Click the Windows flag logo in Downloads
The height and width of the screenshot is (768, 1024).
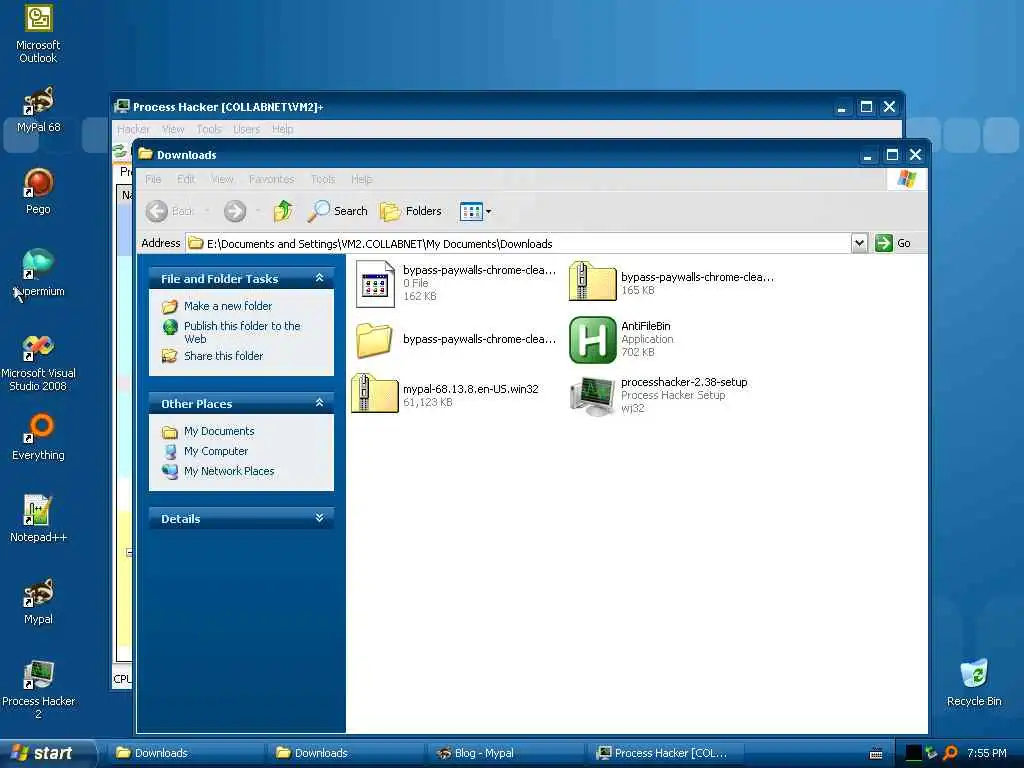(906, 178)
